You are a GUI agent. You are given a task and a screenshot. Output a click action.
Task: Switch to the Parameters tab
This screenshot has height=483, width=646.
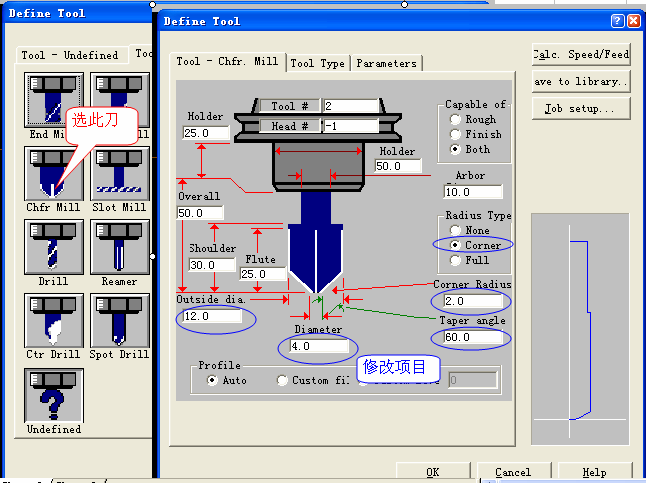point(386,63)
